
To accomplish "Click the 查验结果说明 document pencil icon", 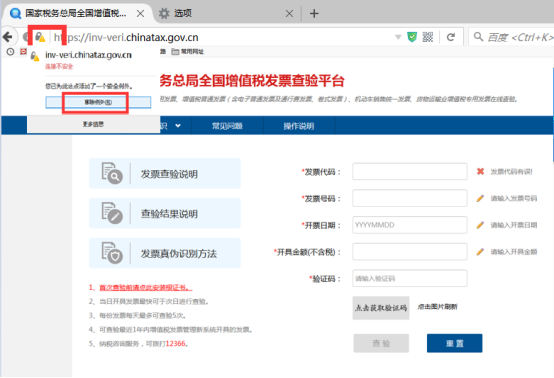I will [x=112, y=213].
